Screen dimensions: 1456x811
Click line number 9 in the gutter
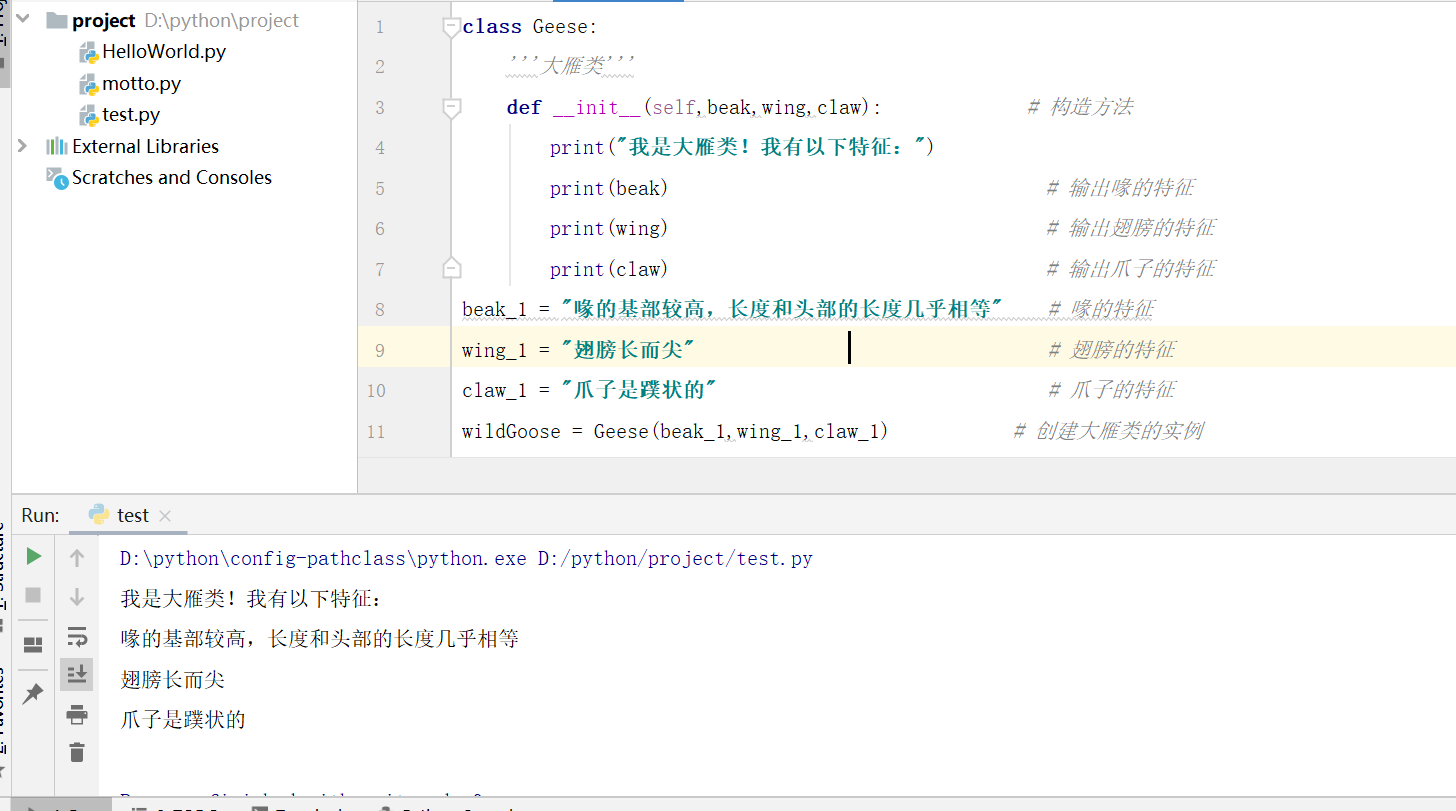tap(380, 350)
